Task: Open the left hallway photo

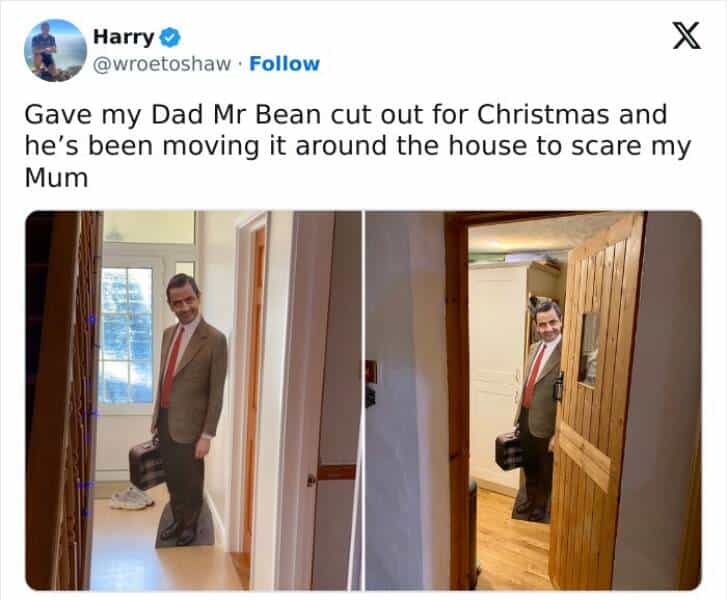Action: coord(193,400)
